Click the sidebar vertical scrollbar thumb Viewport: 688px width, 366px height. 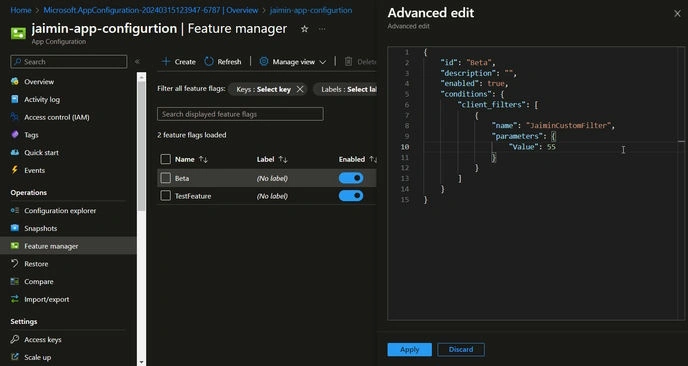coord(141,145)
